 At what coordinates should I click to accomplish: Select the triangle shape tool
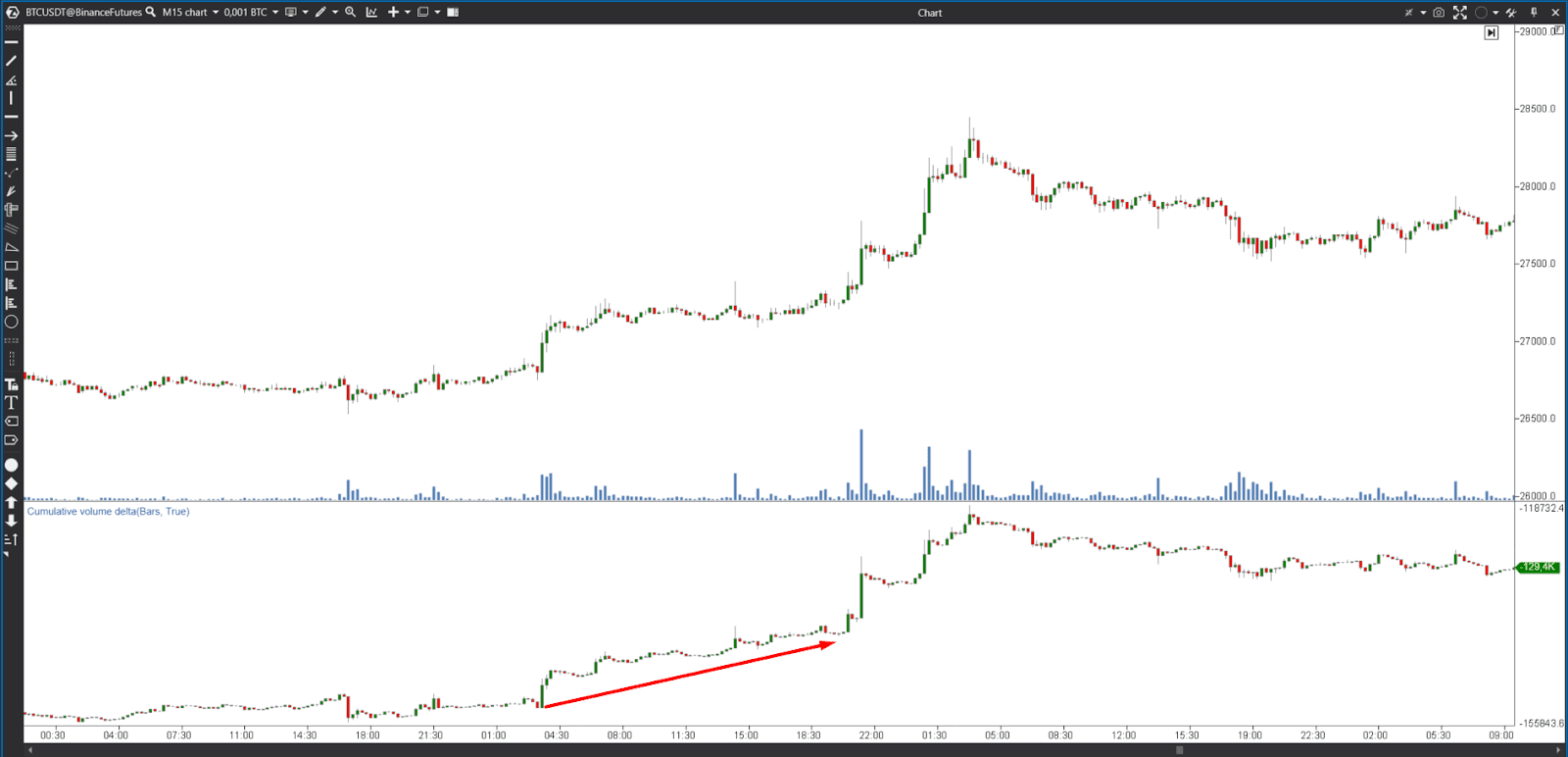[x=12, y=247]
